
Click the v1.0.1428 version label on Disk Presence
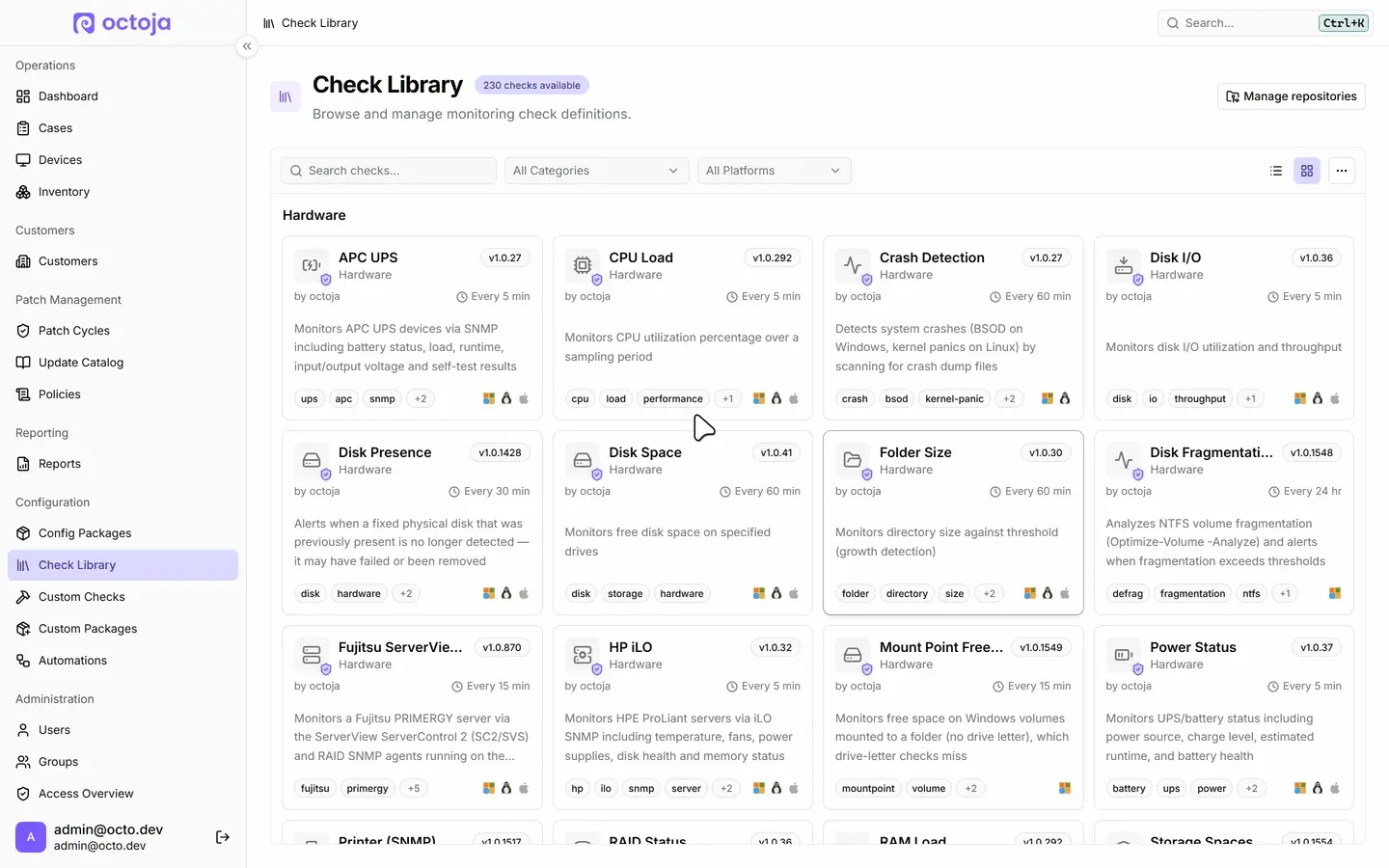500,452
